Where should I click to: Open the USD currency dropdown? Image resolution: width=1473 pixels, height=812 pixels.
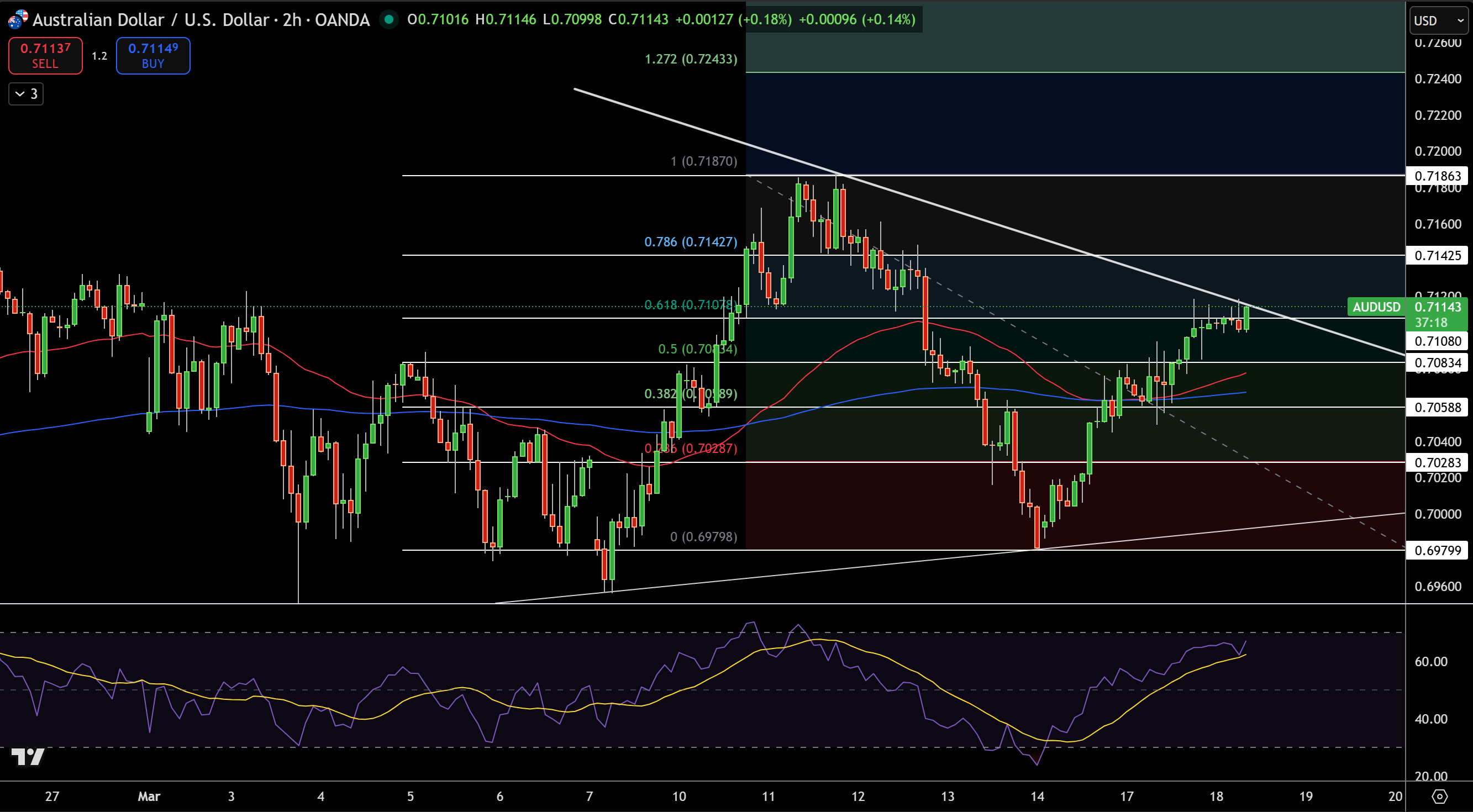pyautogui.click(x=1438, y=20)
